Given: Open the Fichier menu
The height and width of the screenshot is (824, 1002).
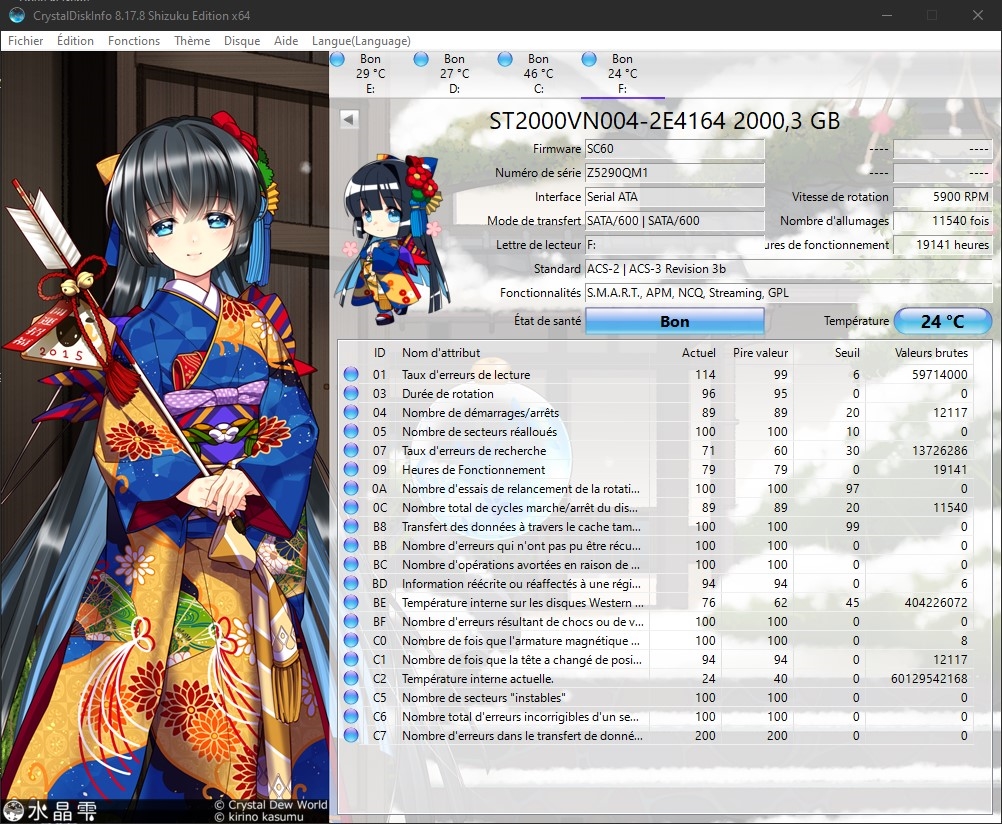Looking at the screenshot, I should click(26, 41).
